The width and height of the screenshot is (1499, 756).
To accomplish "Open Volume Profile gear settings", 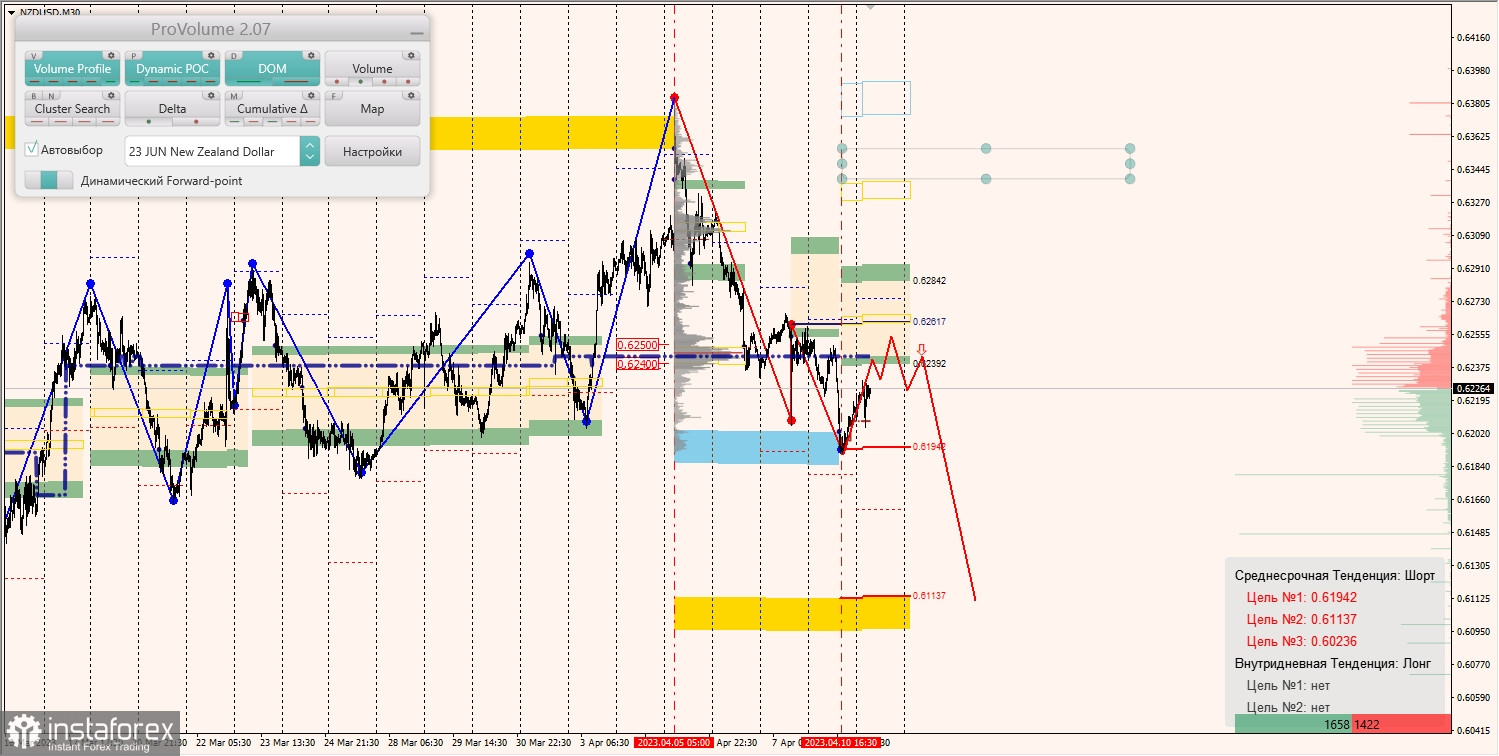I will pos(111,56).
